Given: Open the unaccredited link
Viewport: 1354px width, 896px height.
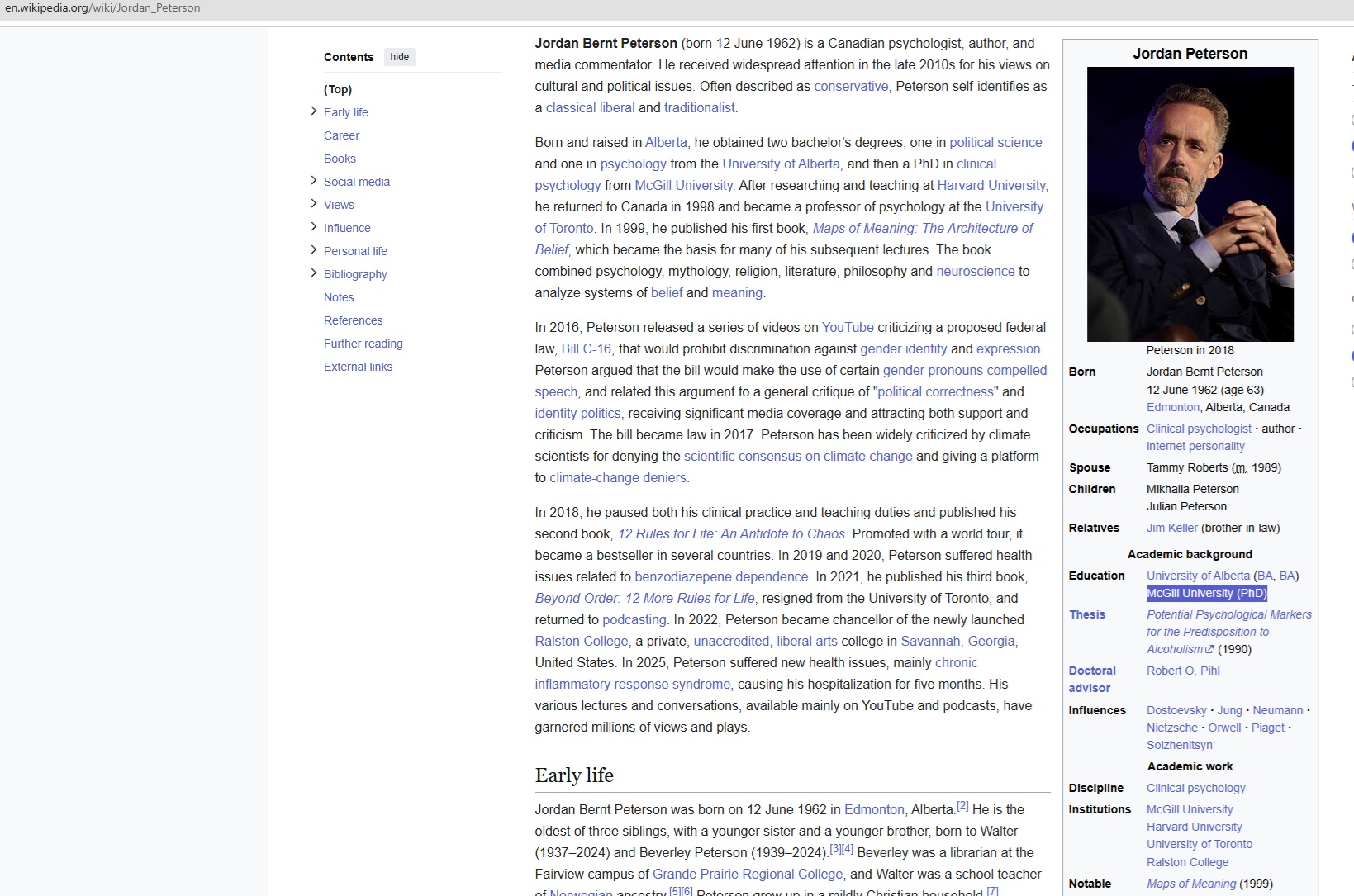Looking at the screenshot, I should (x=731, y=641).
